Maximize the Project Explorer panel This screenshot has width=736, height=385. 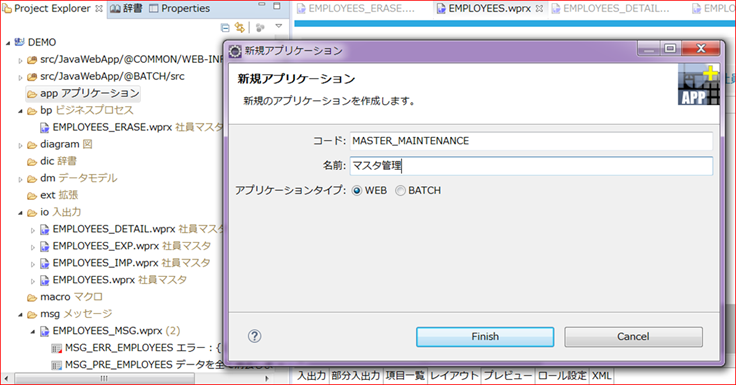(277, 6)
